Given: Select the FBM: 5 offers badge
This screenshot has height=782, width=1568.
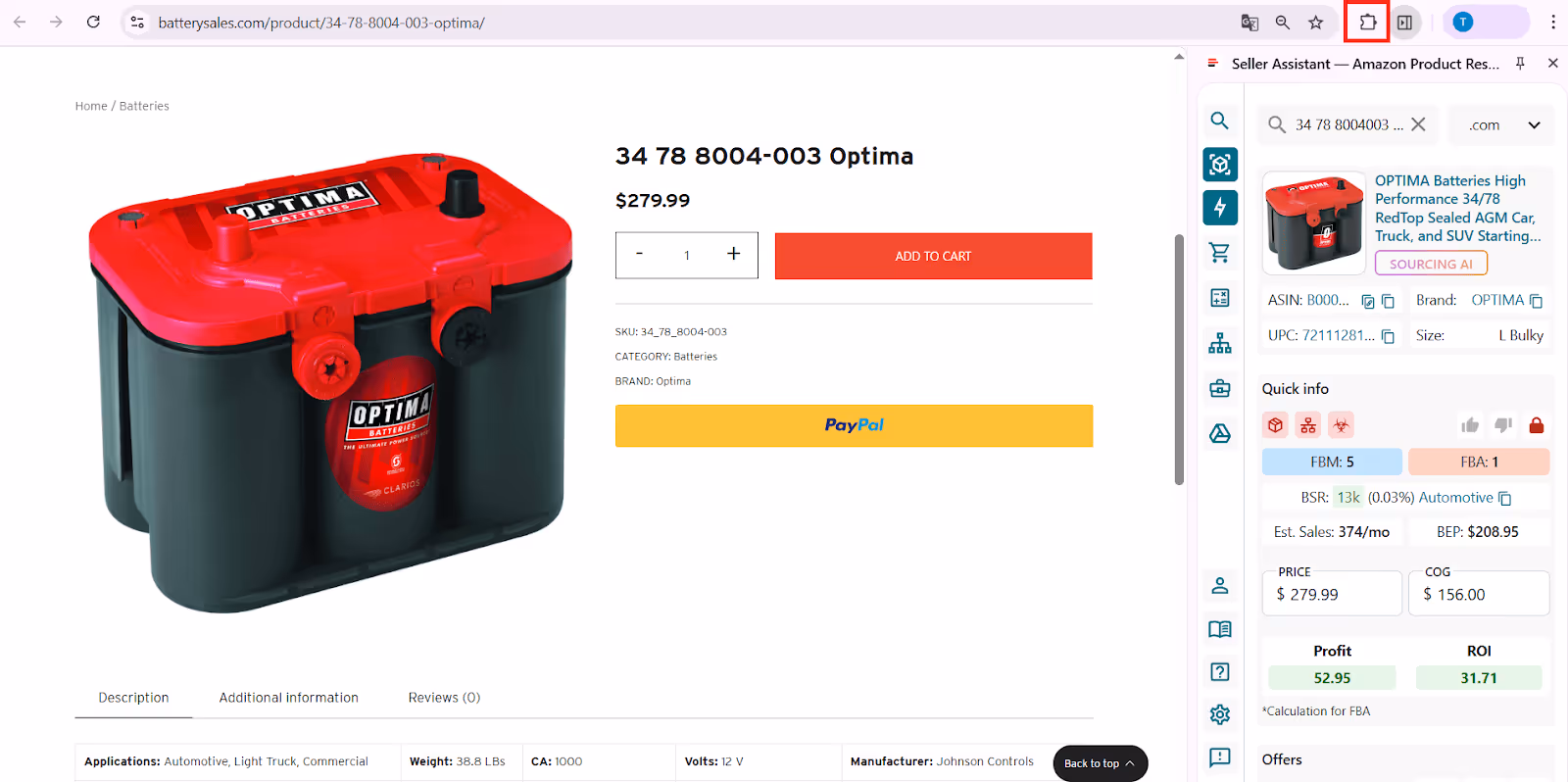Looking at the screenshot, I should click(x=1332, y=462).
